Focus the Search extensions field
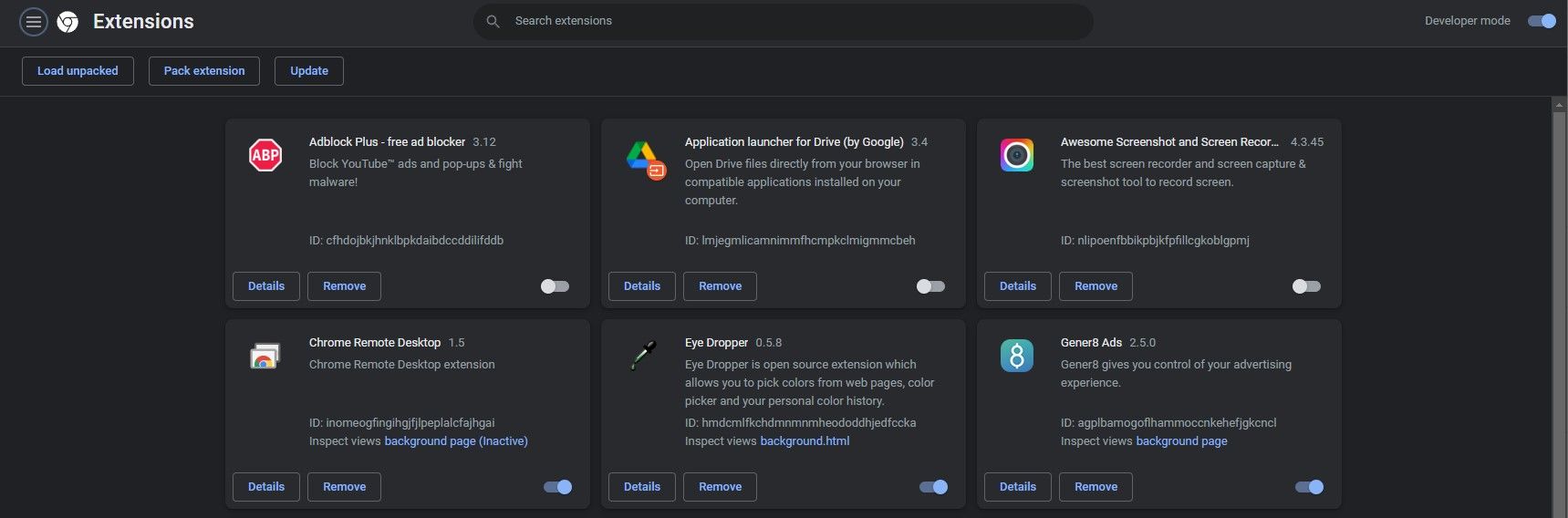The image size is (1568, 518). coord(783,21)
